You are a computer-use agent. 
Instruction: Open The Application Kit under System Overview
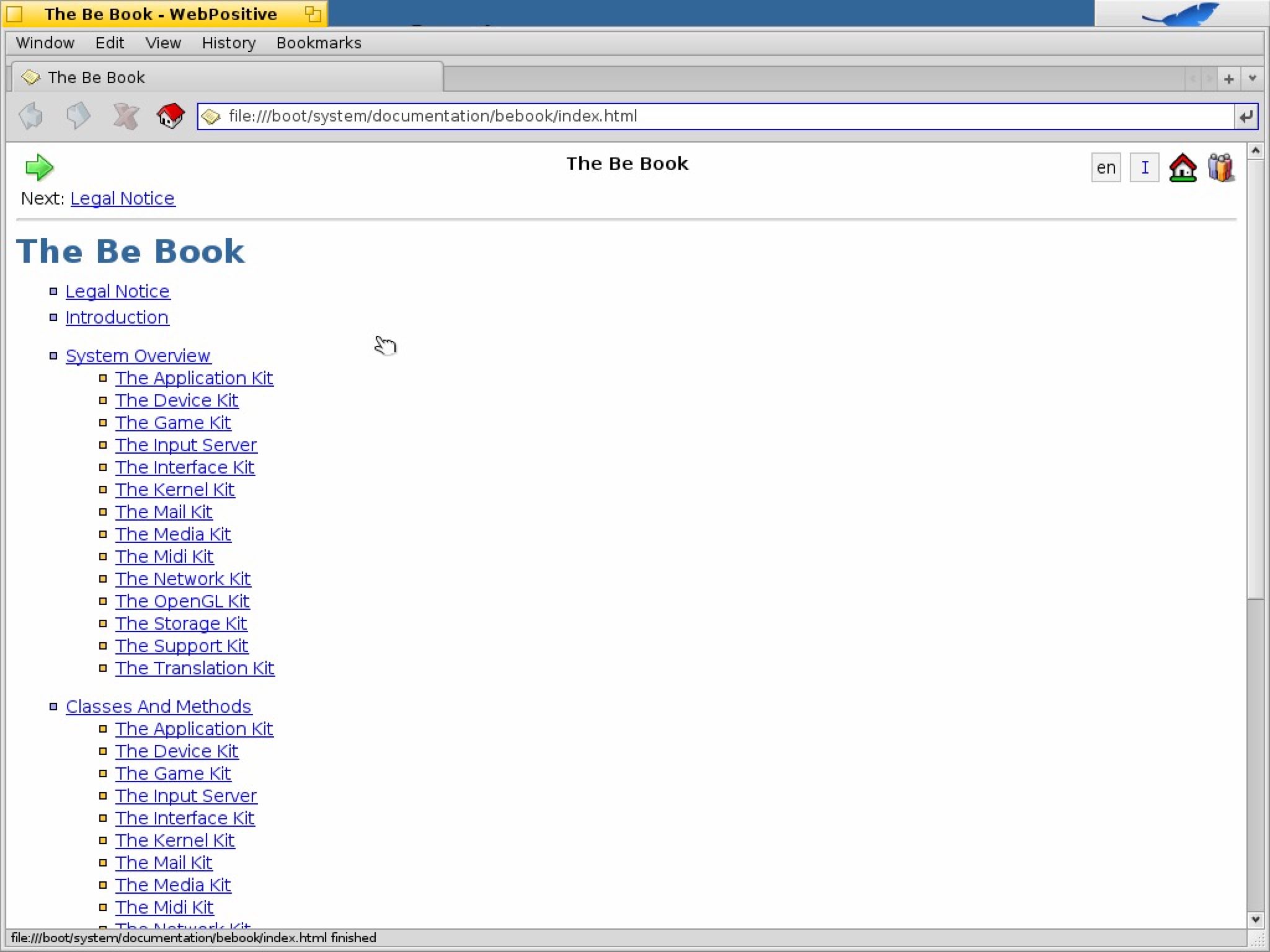tap(194, 378)
